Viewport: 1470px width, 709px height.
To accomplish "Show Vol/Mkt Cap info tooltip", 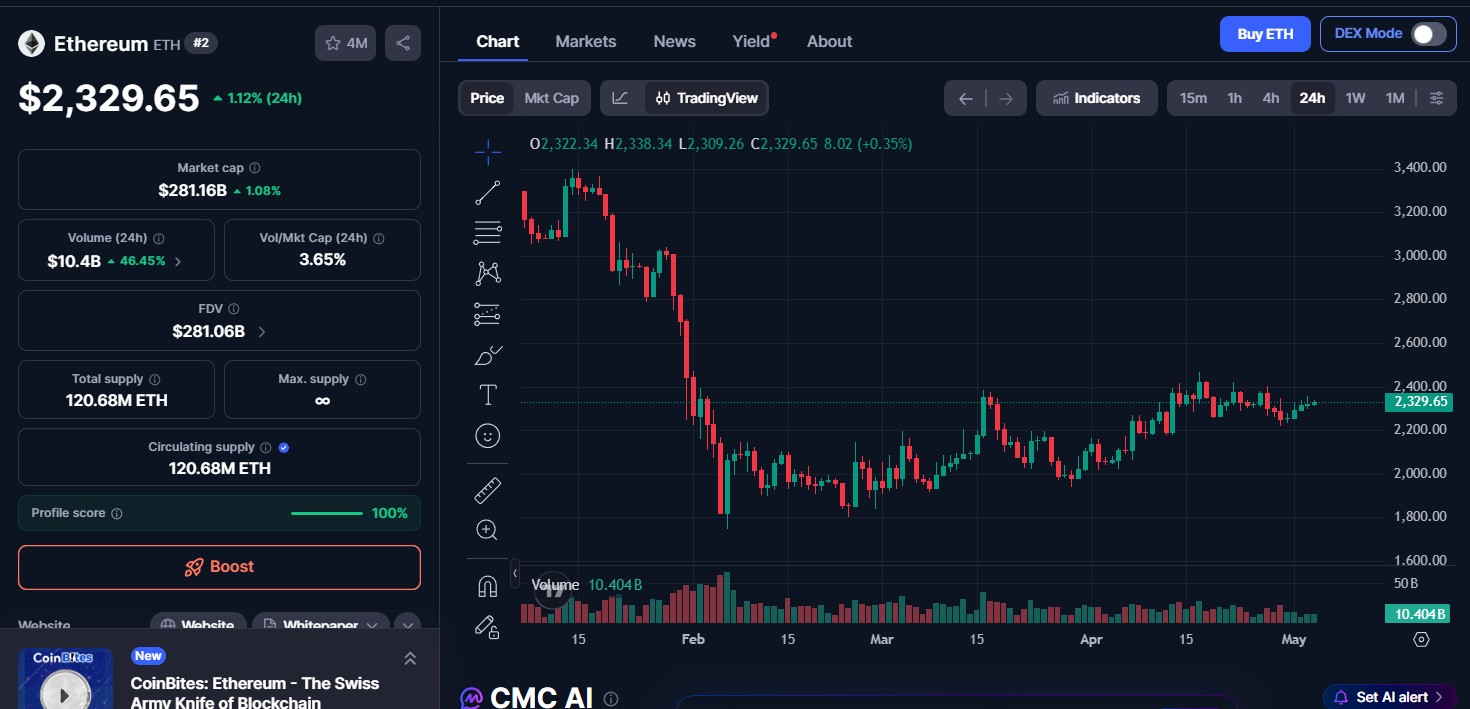I will pyautogui.click(x=379, y=238).
